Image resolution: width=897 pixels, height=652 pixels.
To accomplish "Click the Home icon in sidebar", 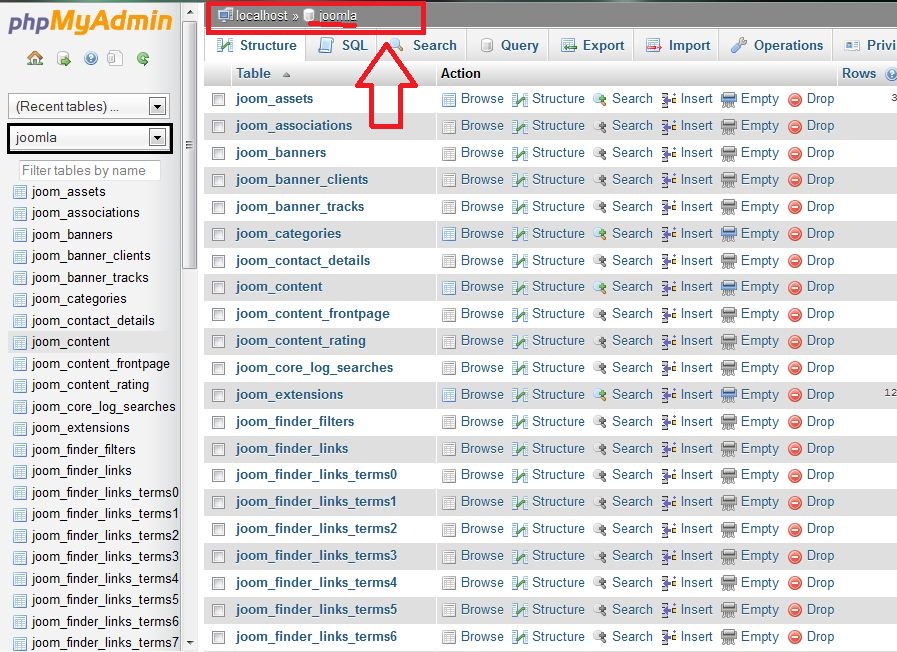I will pyautogui.click(x=35, y=59).
